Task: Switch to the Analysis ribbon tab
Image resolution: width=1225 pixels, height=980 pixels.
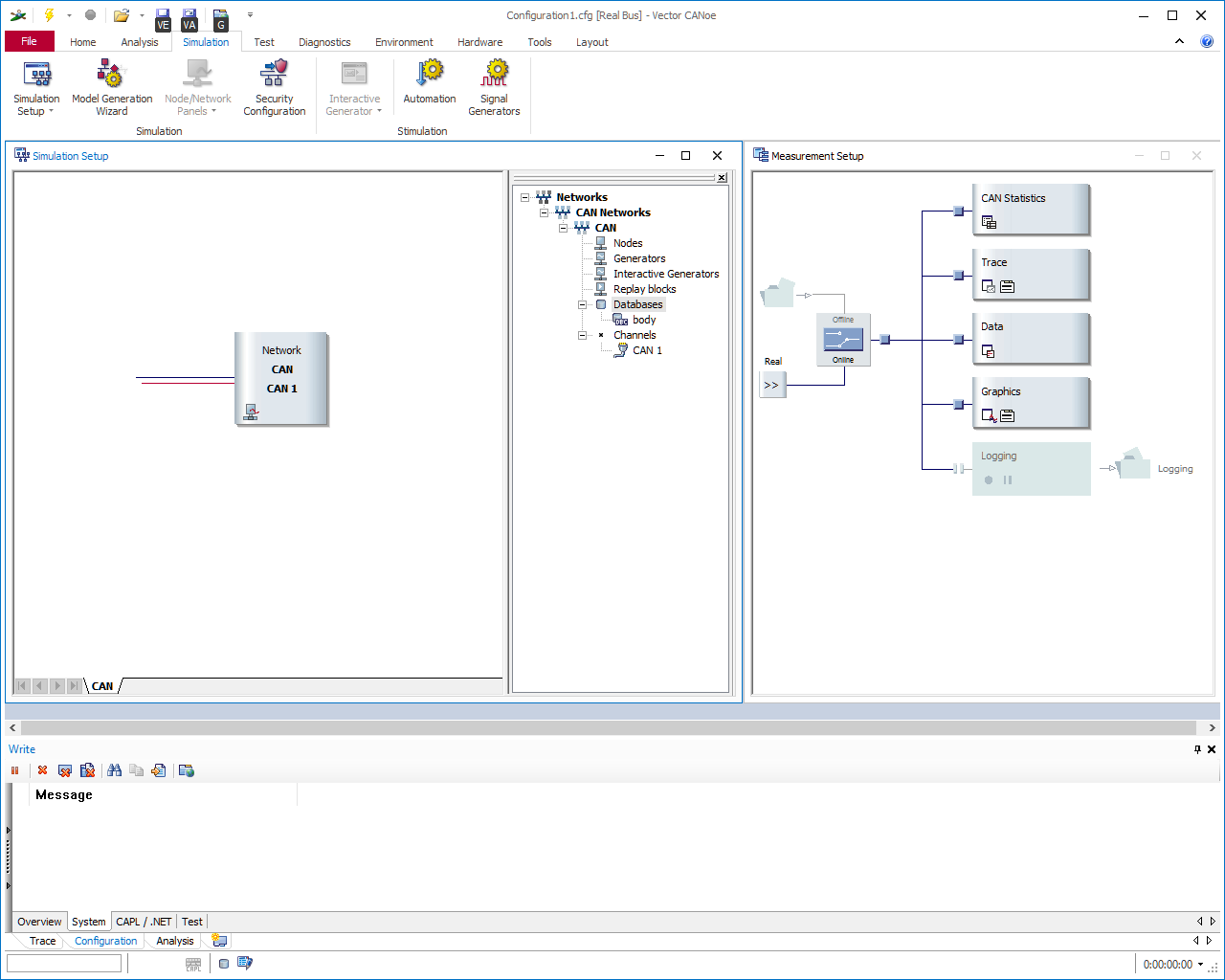Action: 140,42
